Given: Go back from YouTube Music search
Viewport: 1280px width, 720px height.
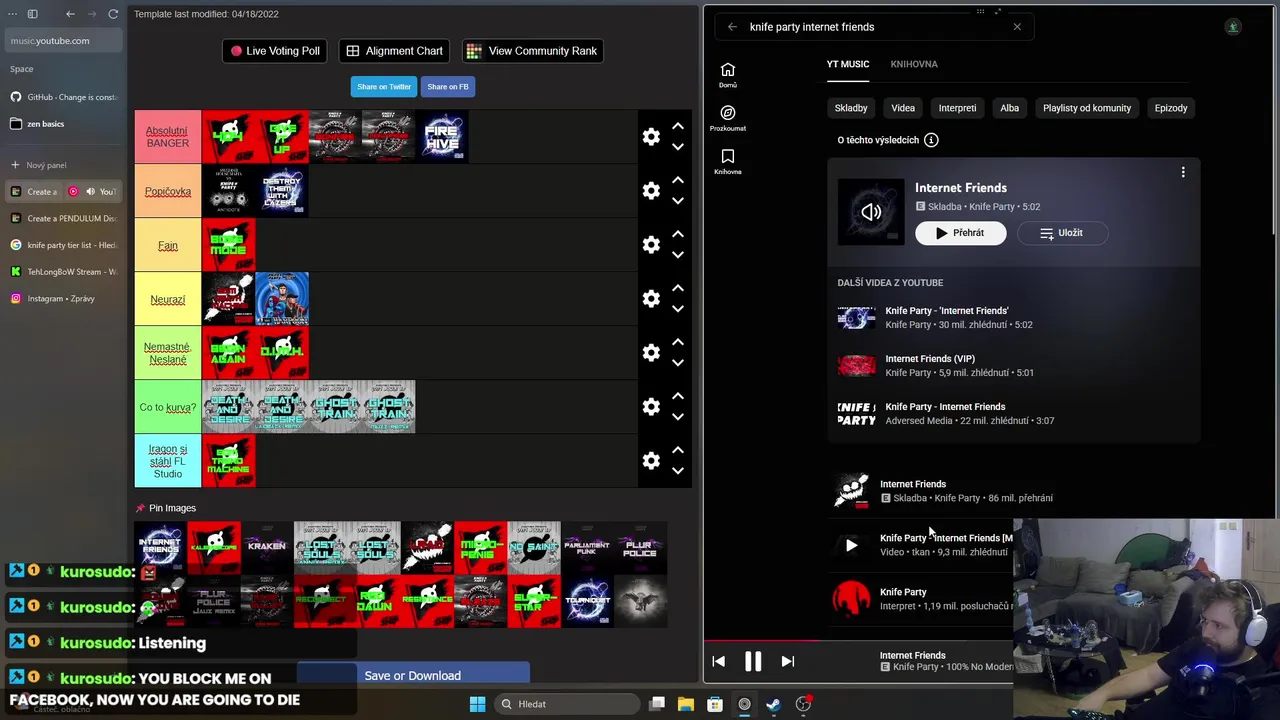Looking at the screenshot, I should pos(732,27).
